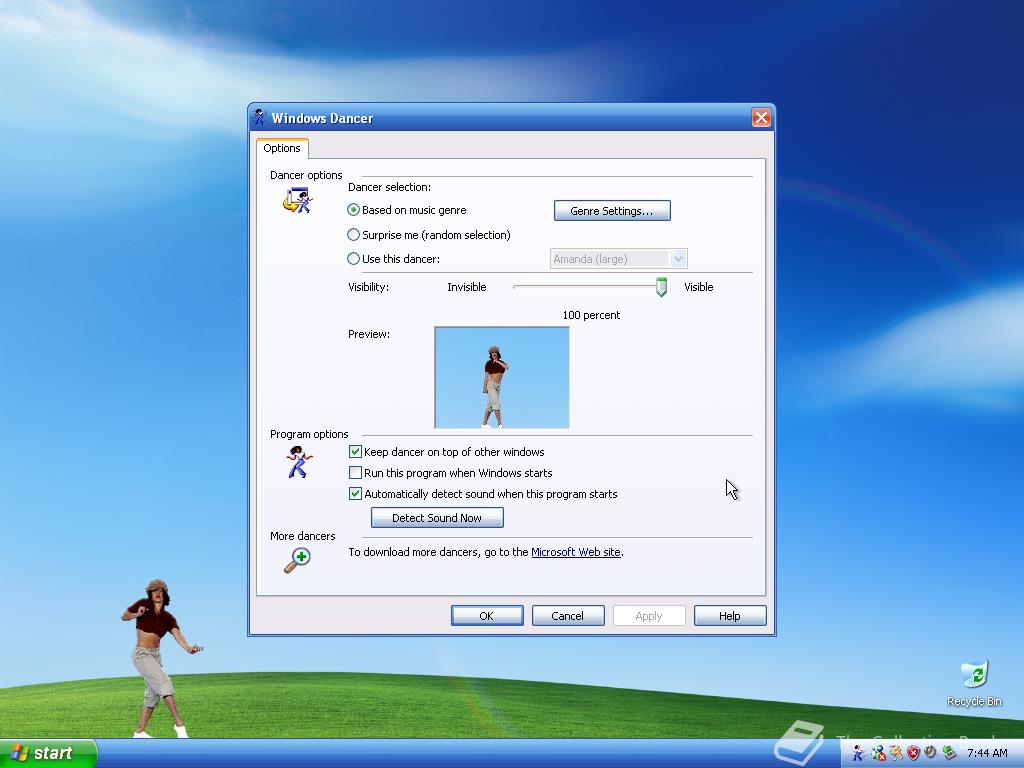Open the Recycle Bin on desktop
The height and width of the screenshot is (768, 1024).
(974, 683)
